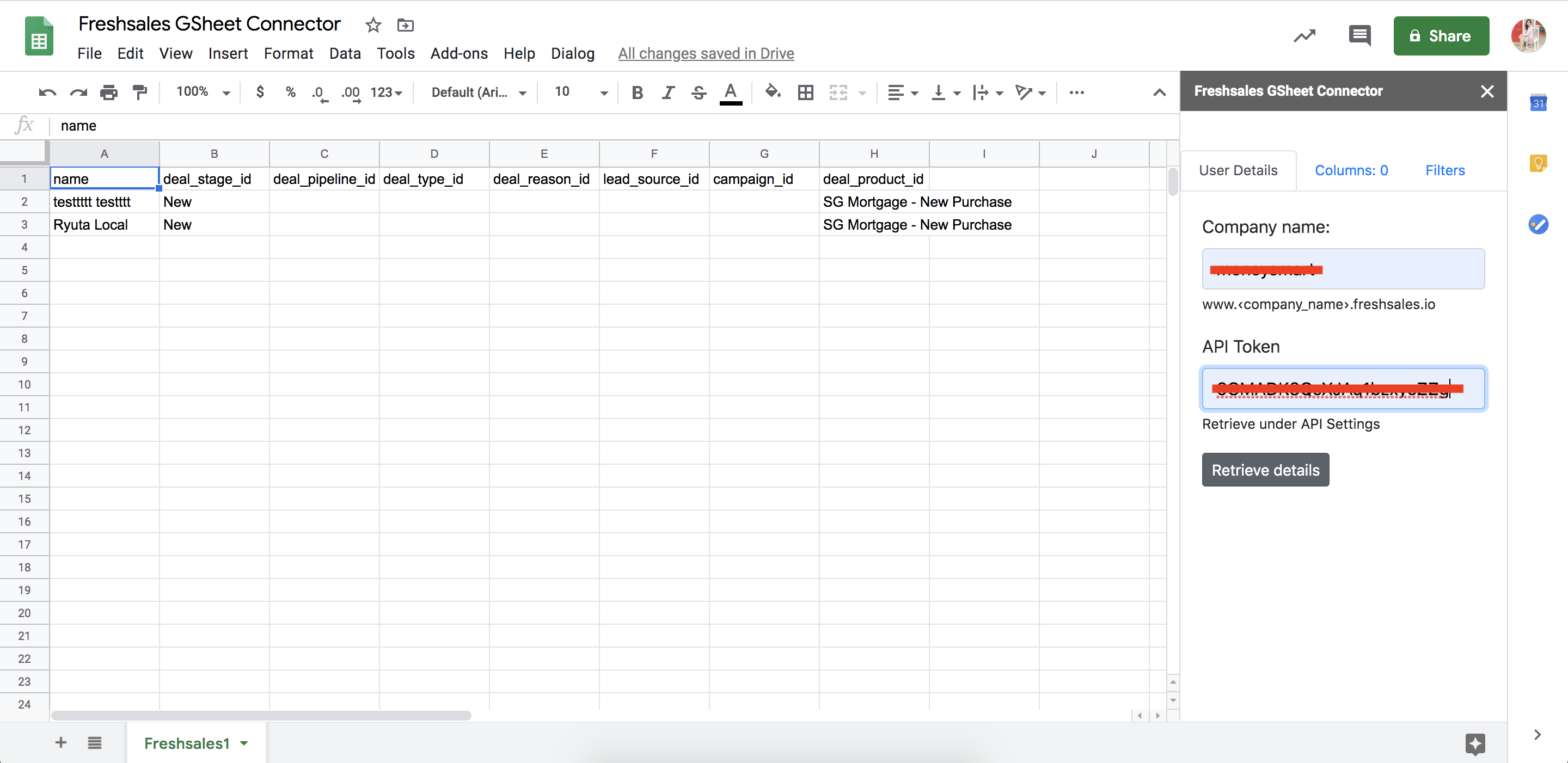Image resolution: width=1568 pixels, height=763 pixels.
Task: Open the Add-ons menu
Action: (x=459, y=53)
